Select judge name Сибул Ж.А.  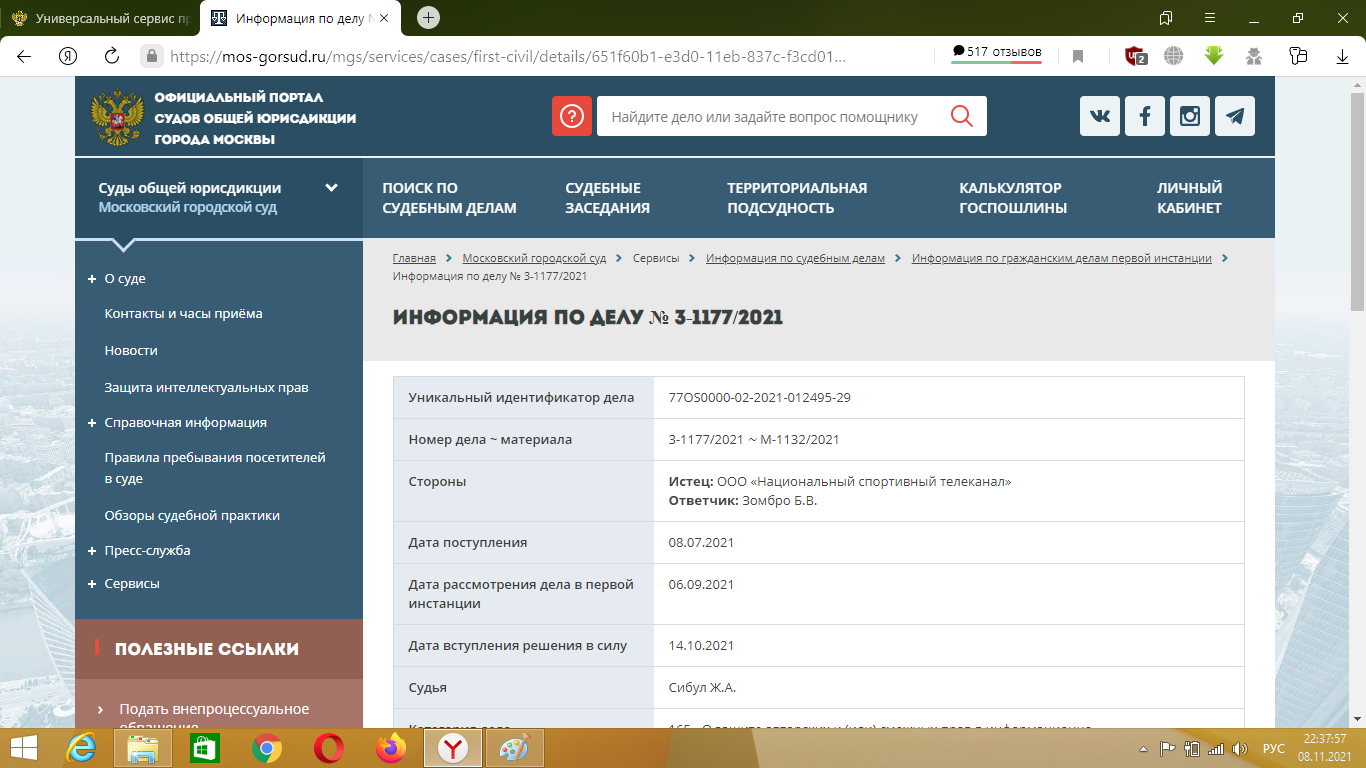pyautogui.click(x=702, y=687)
